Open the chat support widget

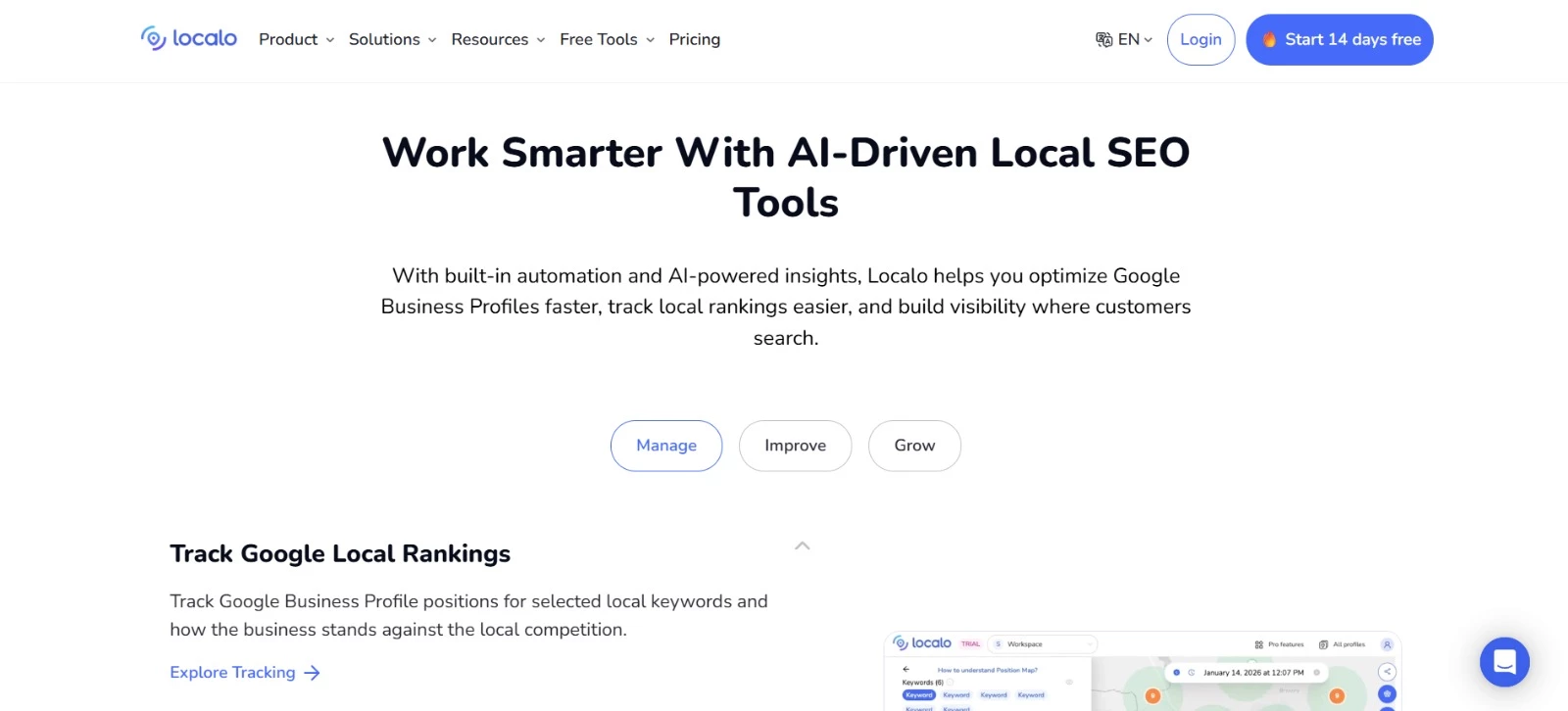1504,662
